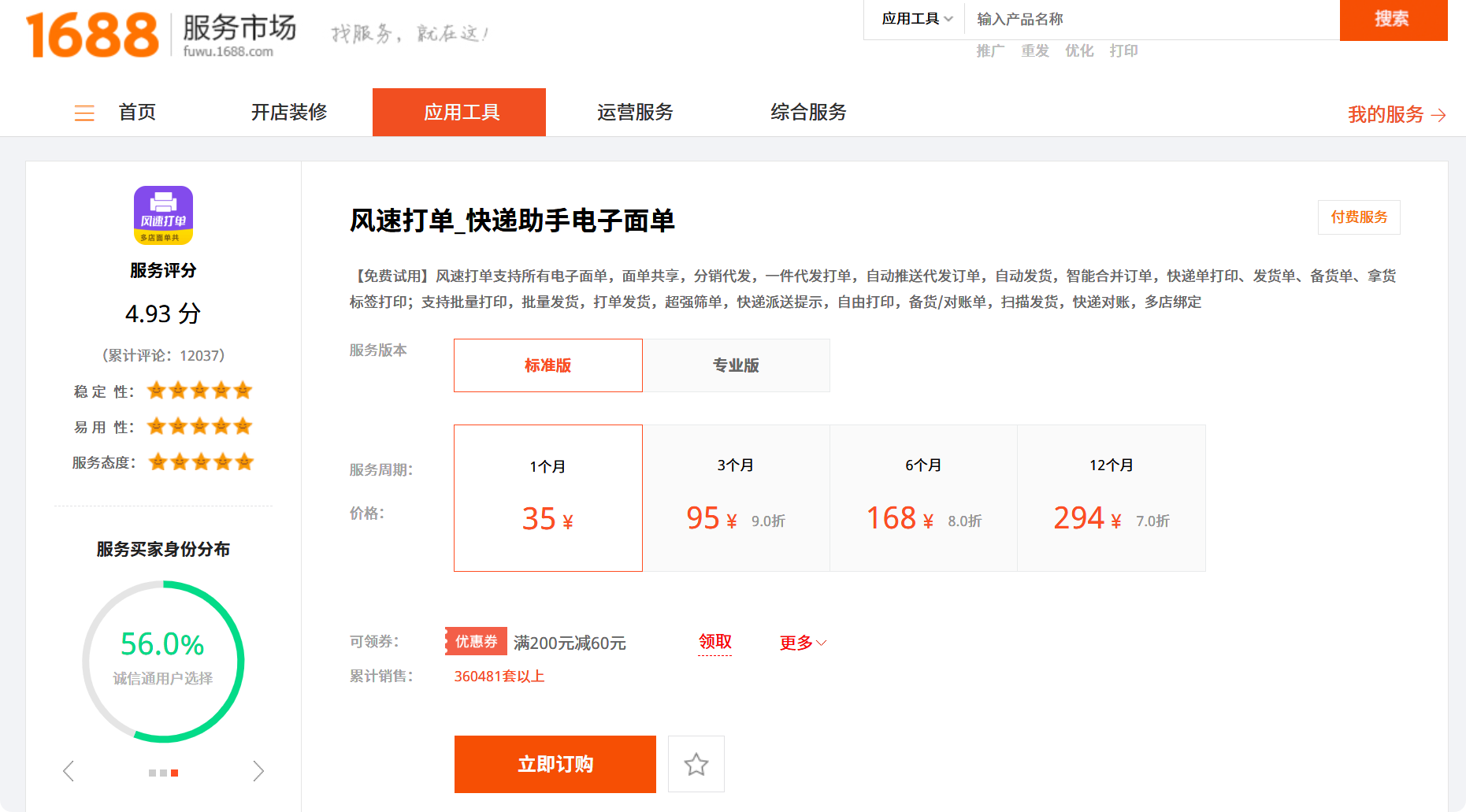Click the 打印 search suggestion

tap(1123, 51)
